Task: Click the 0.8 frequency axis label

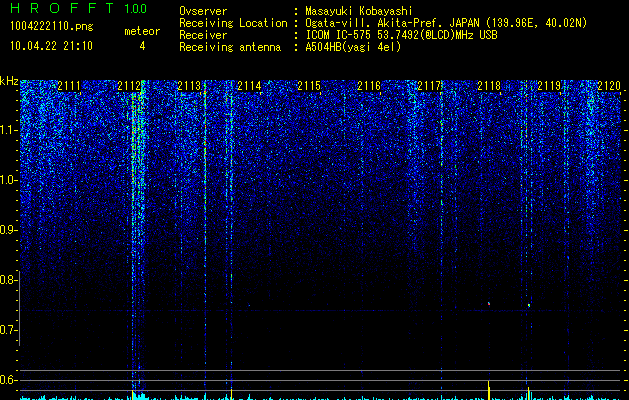Action: pyautogui.click(x=7, y=280)
